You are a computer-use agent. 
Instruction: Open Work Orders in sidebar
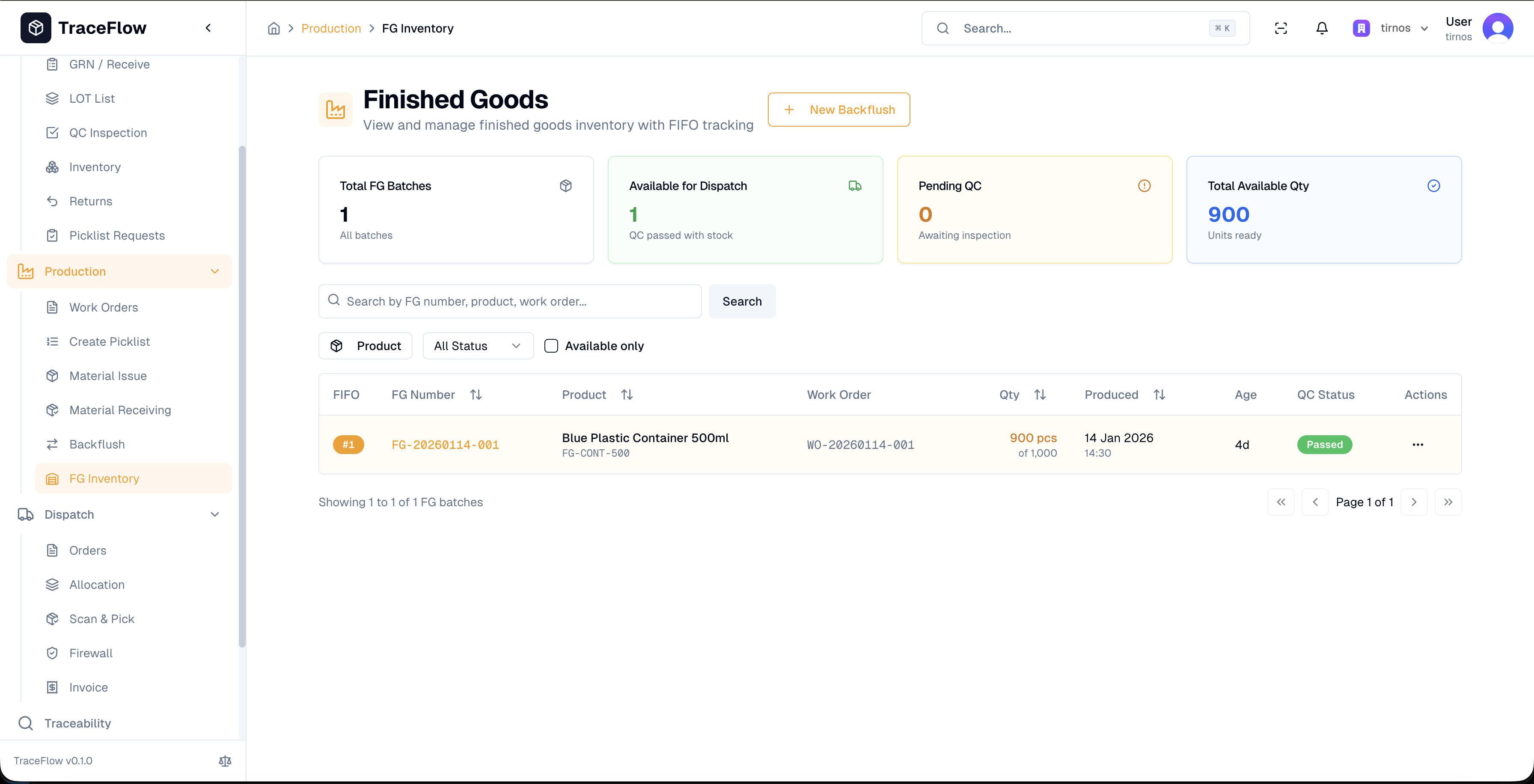104,307
